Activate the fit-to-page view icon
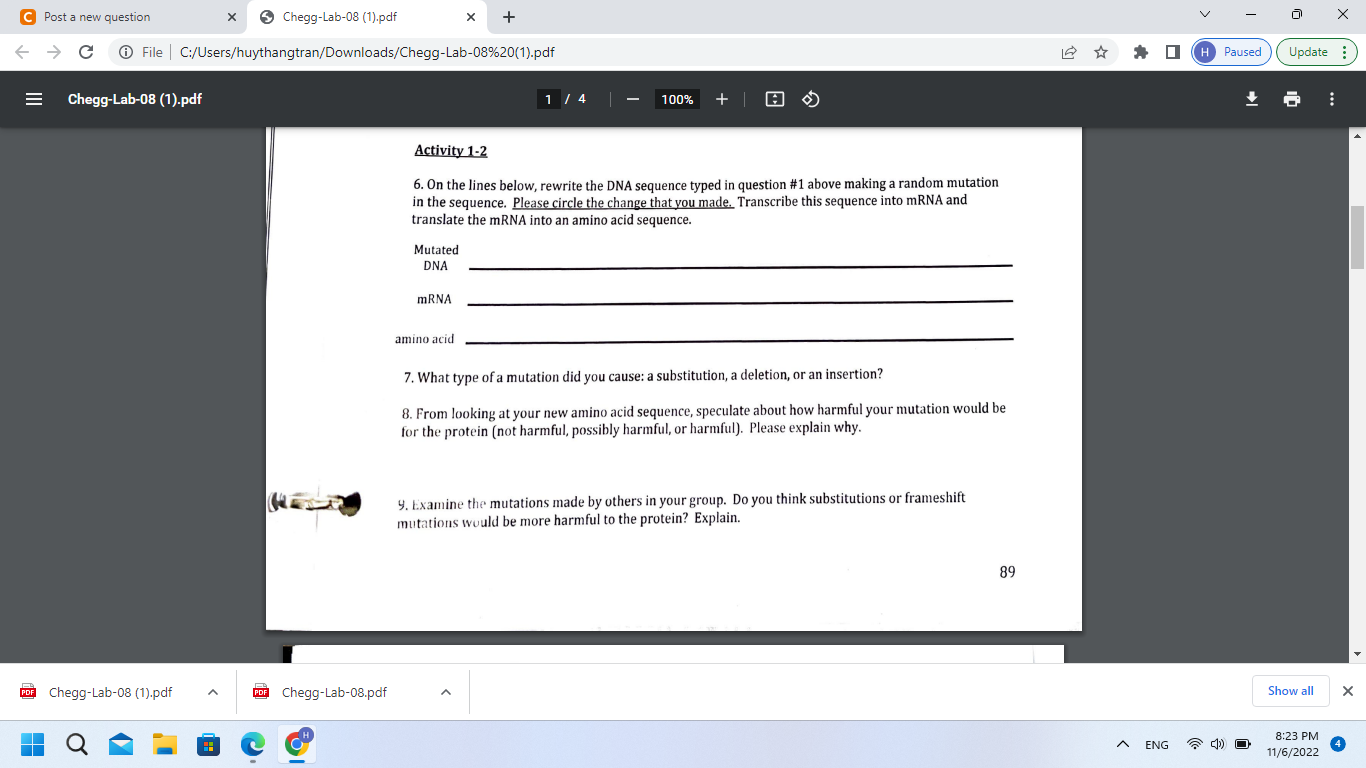1366x768 pixels. click(774, 99)
